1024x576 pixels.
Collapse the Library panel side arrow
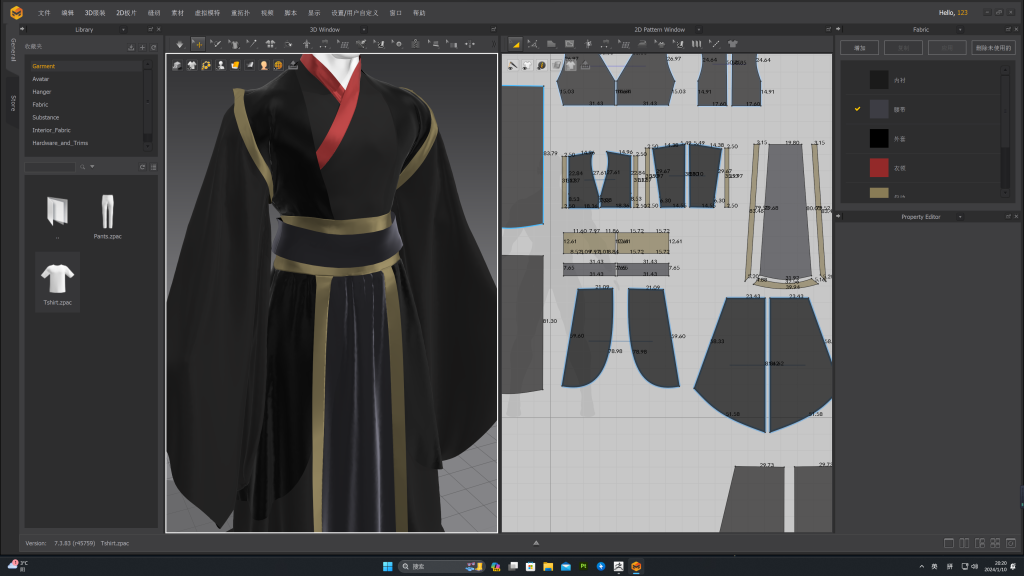coord(22,29)
